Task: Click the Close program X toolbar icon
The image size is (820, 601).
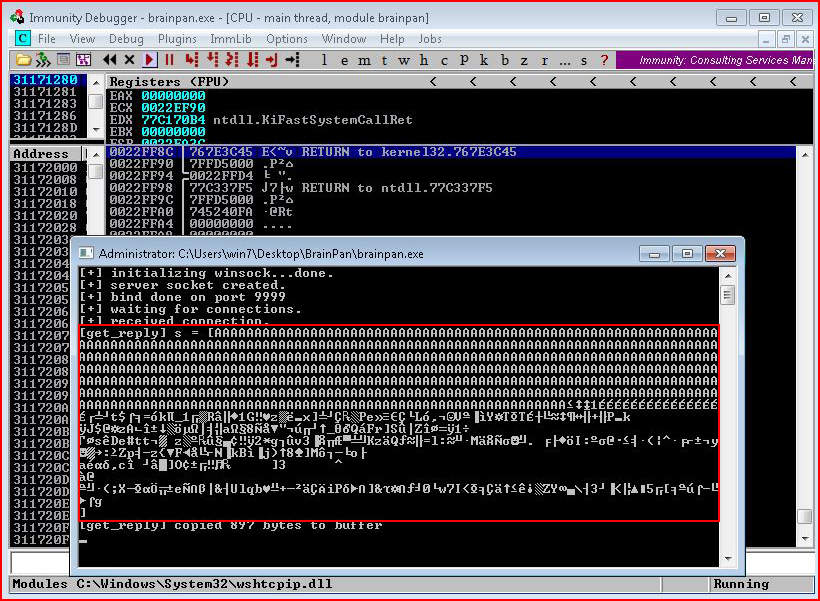Action: [x=129, y=60]
